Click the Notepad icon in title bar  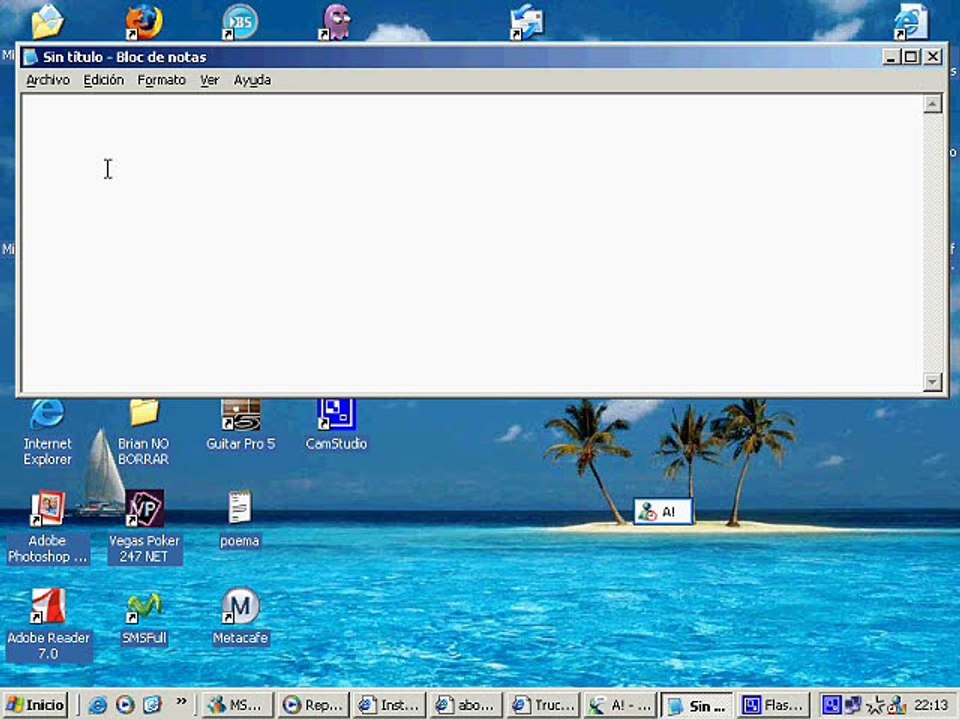[x=31, y=57]
